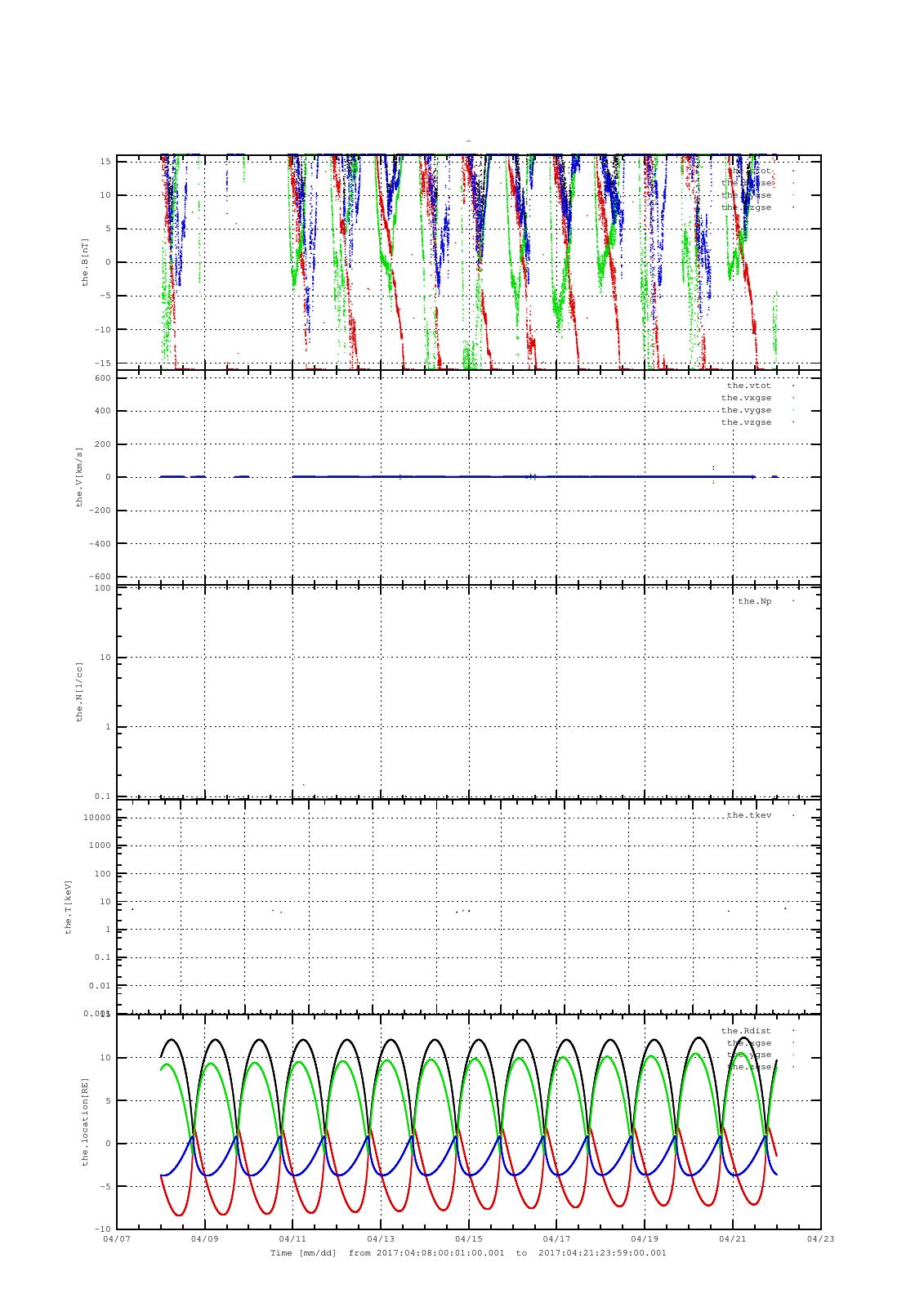
Task: Click the 0.01 tick on temperature axis
Action: pyautogui.click(x=100, y=985)
